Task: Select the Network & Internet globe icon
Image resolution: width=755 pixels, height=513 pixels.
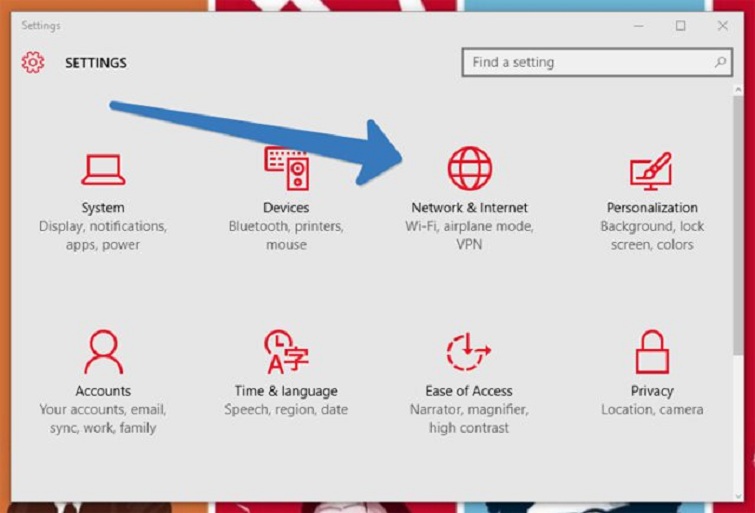Action: click(469, 168)
